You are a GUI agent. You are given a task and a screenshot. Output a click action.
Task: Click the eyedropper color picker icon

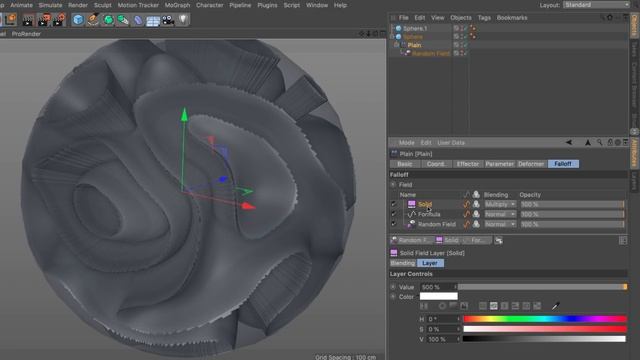coord(556,306)
